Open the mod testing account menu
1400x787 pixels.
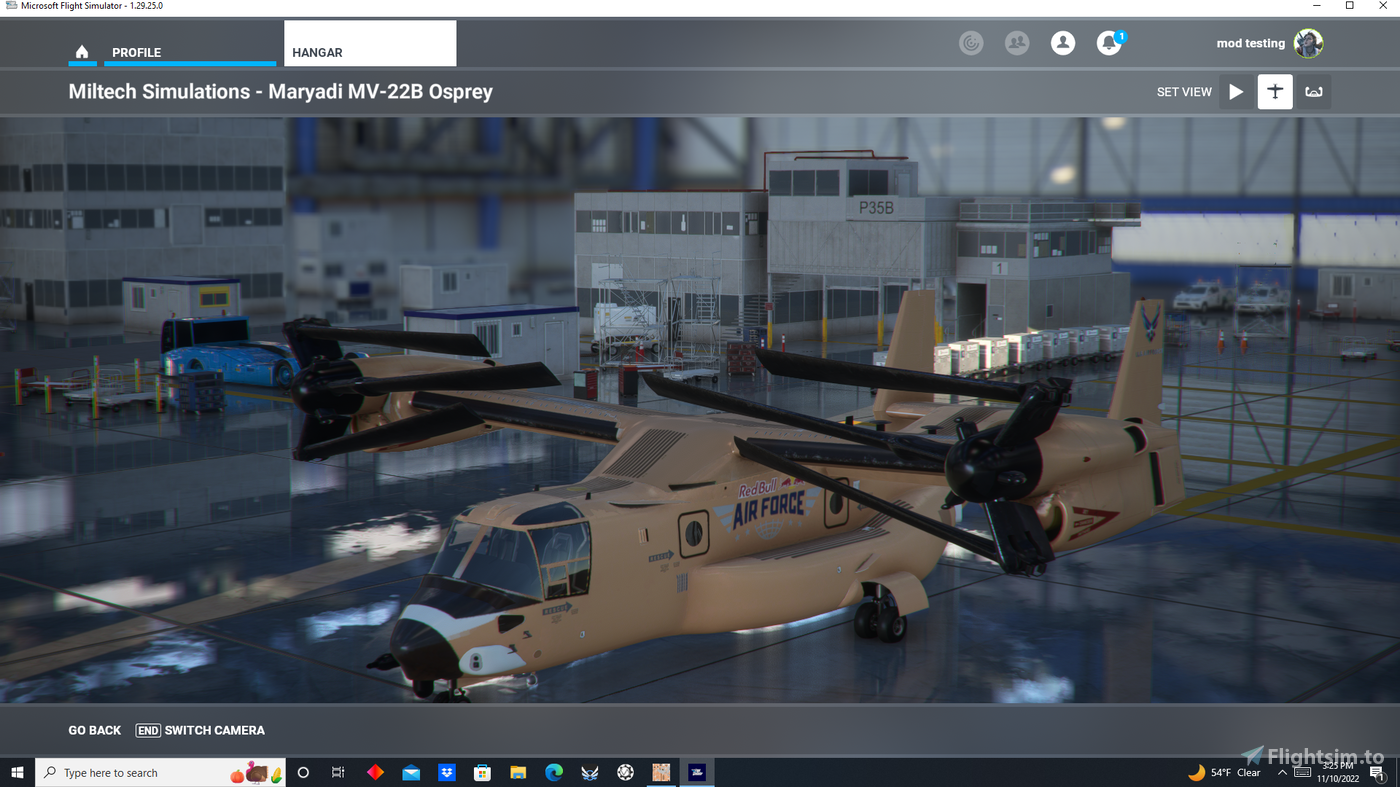pyautogui.click(x=1270, y=42)
